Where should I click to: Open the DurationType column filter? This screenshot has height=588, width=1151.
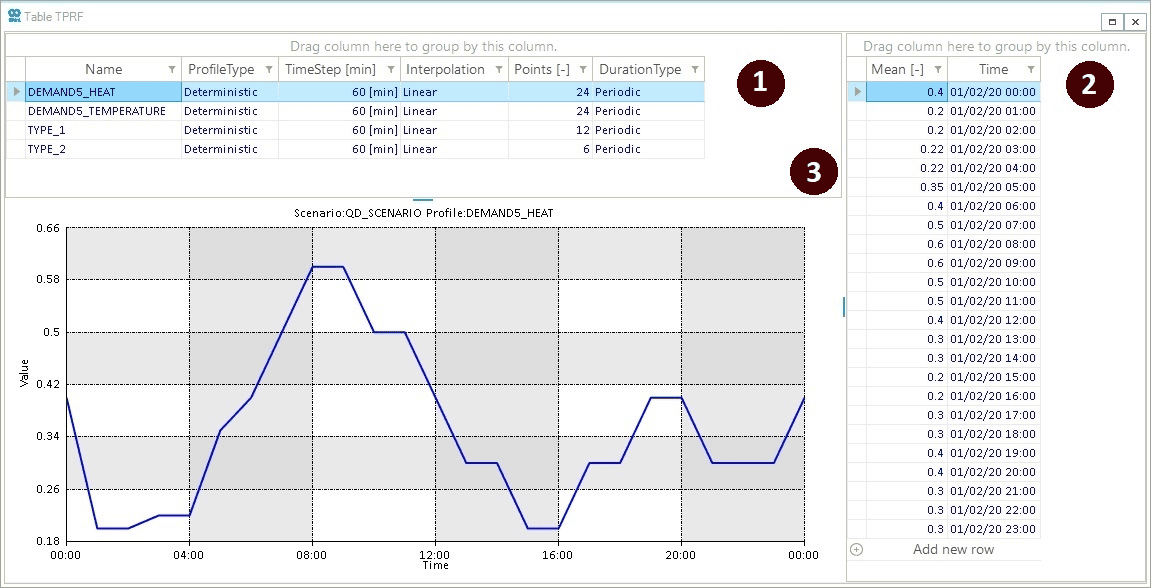(694, 70)
